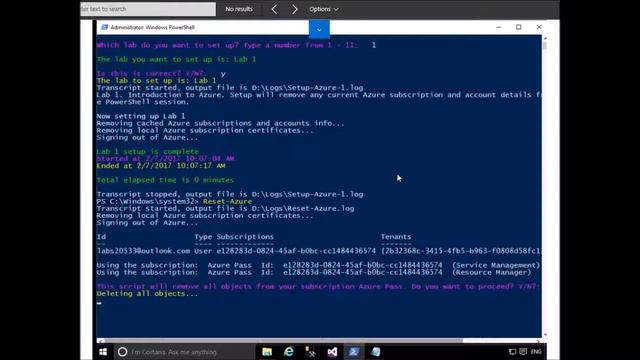Open the Action Center notifications icon
The image size is (640, 360).
(x=523, y=352)
